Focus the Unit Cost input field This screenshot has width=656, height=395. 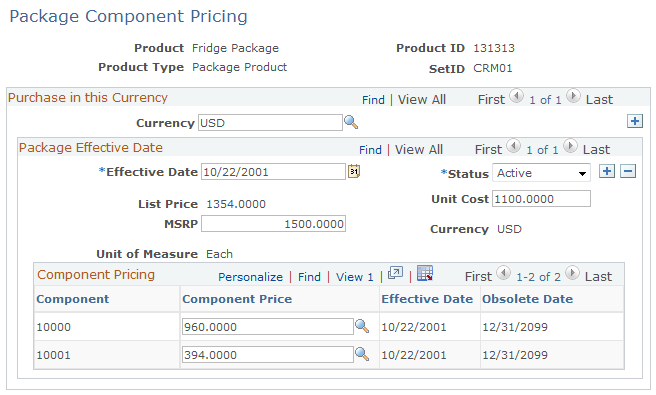point(541,199)
